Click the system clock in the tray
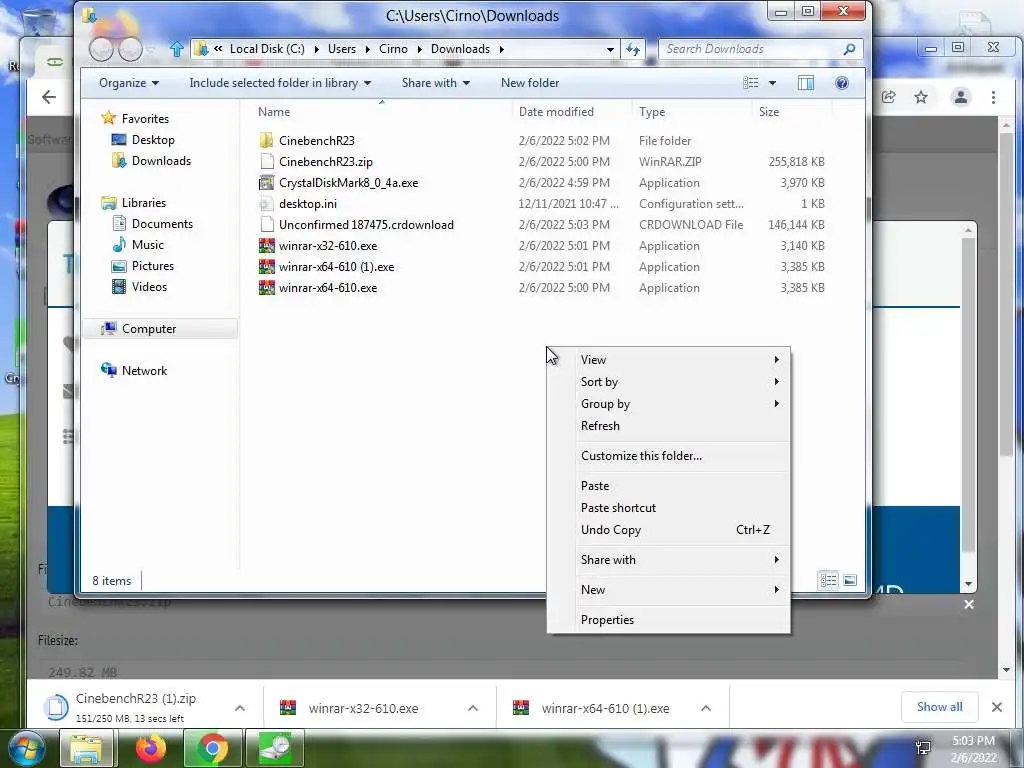Viewport: 1024px width, 768px height. pyautogui.click(x=973, y=749)
